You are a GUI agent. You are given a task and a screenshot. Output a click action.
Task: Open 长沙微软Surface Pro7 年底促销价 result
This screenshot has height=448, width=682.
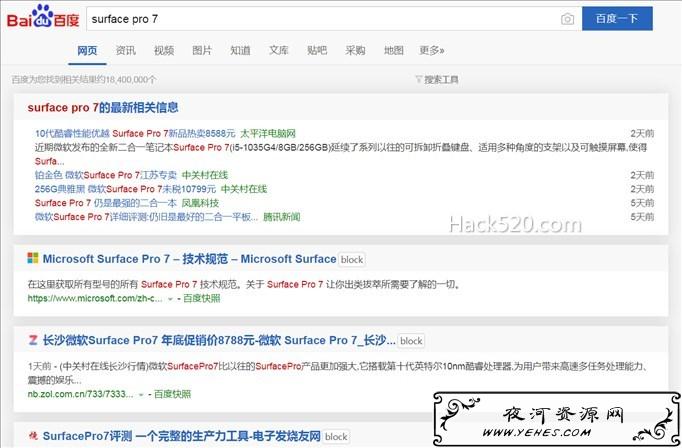point(219,340)
